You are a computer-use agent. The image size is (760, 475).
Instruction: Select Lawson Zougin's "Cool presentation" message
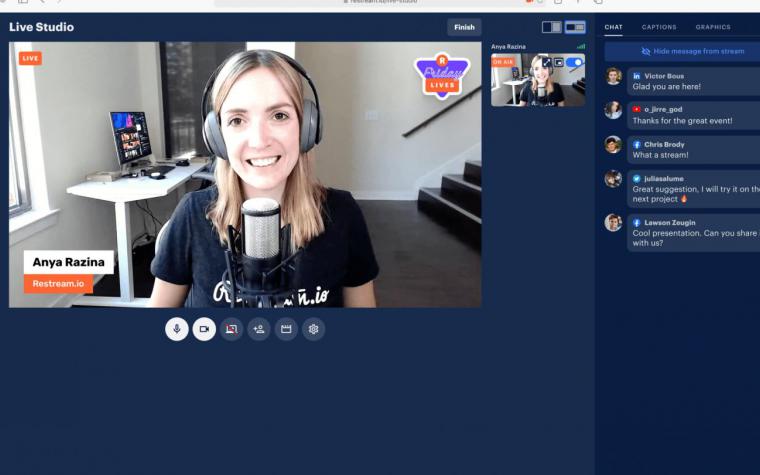[696, 238]
